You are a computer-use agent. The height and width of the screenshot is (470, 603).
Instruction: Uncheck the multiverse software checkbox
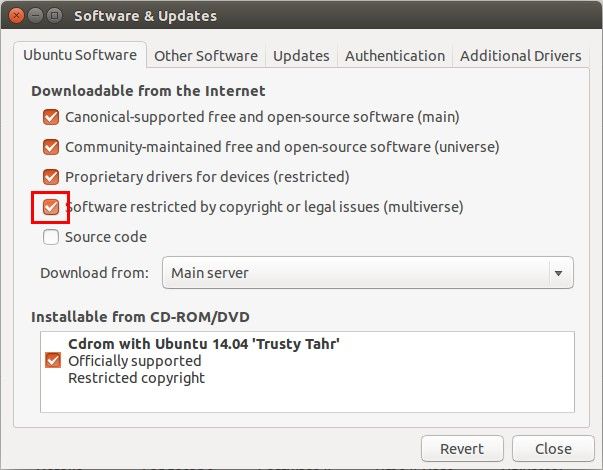point(52,207)
